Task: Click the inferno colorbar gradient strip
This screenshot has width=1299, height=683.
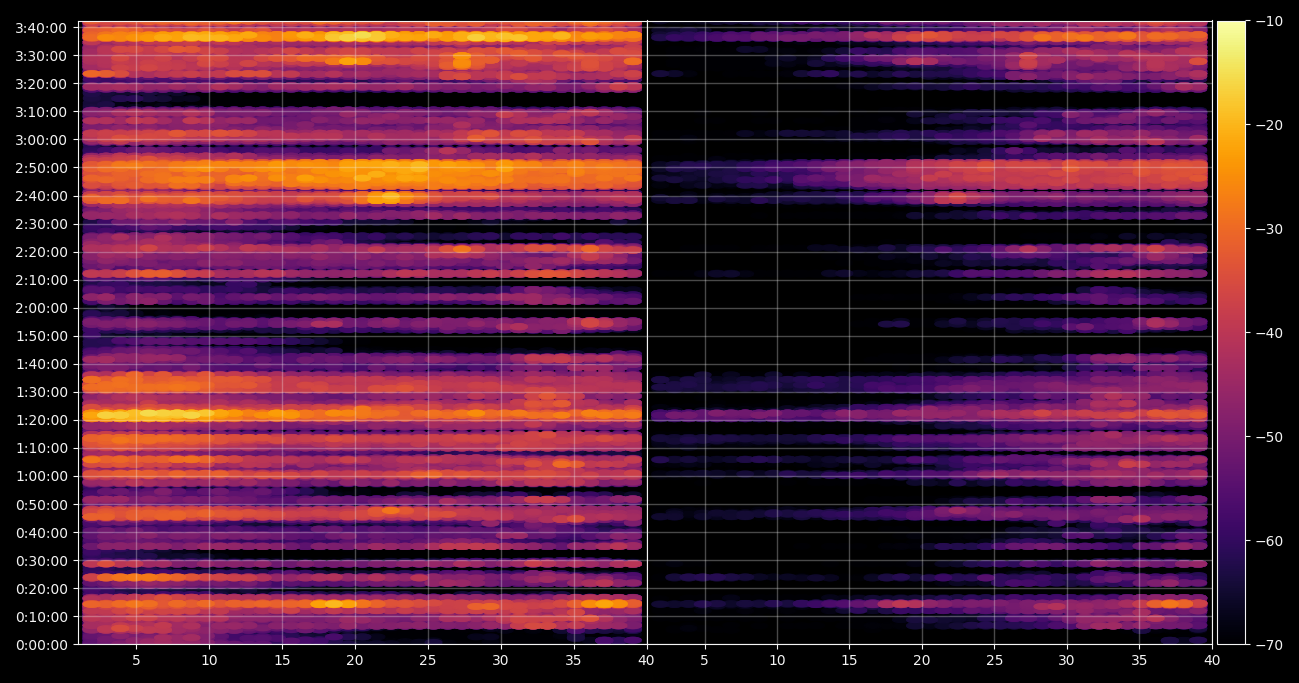Action: point(1231,333)
